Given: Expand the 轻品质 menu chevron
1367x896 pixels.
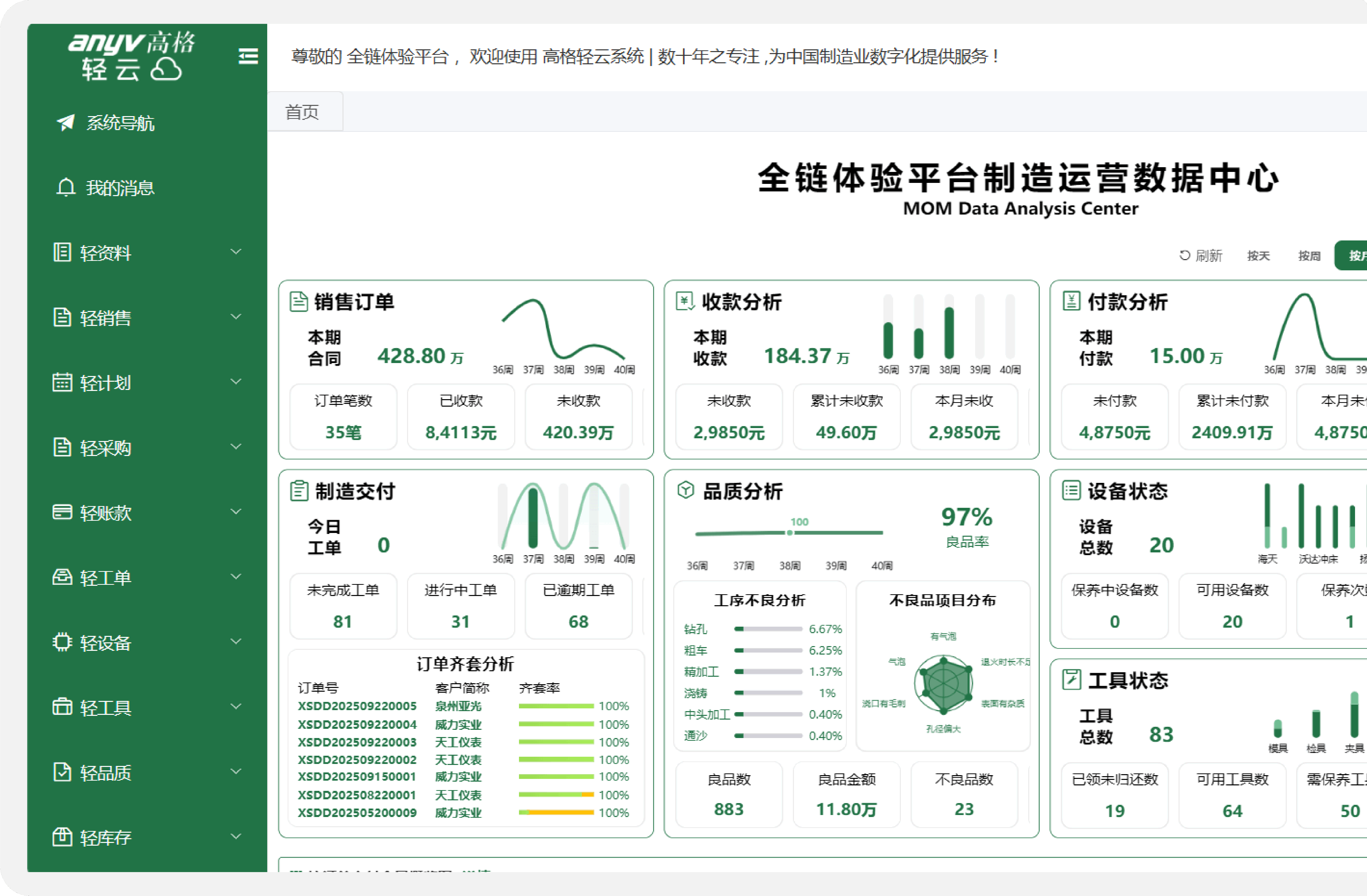Looking at the screenshot, I should coord(236,771).
